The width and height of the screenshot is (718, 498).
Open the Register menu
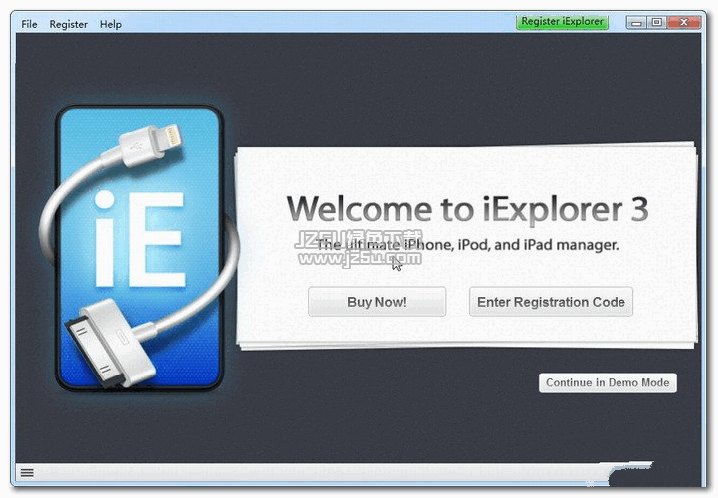[68, 24]
